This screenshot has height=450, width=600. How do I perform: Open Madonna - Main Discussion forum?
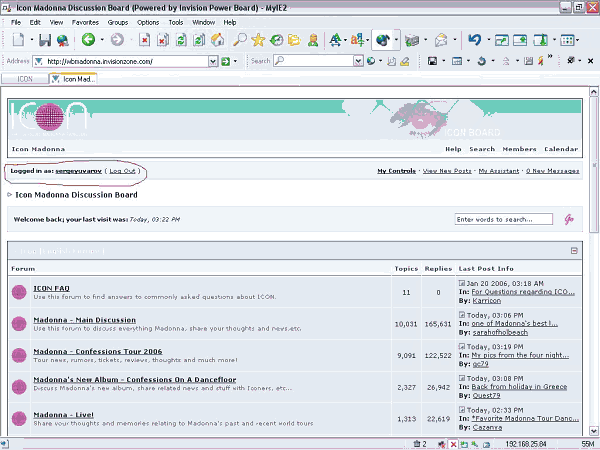85,320
